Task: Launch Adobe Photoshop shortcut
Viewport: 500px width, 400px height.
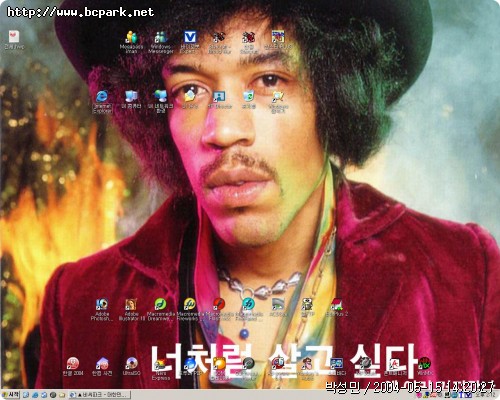Action: [102, 310]
